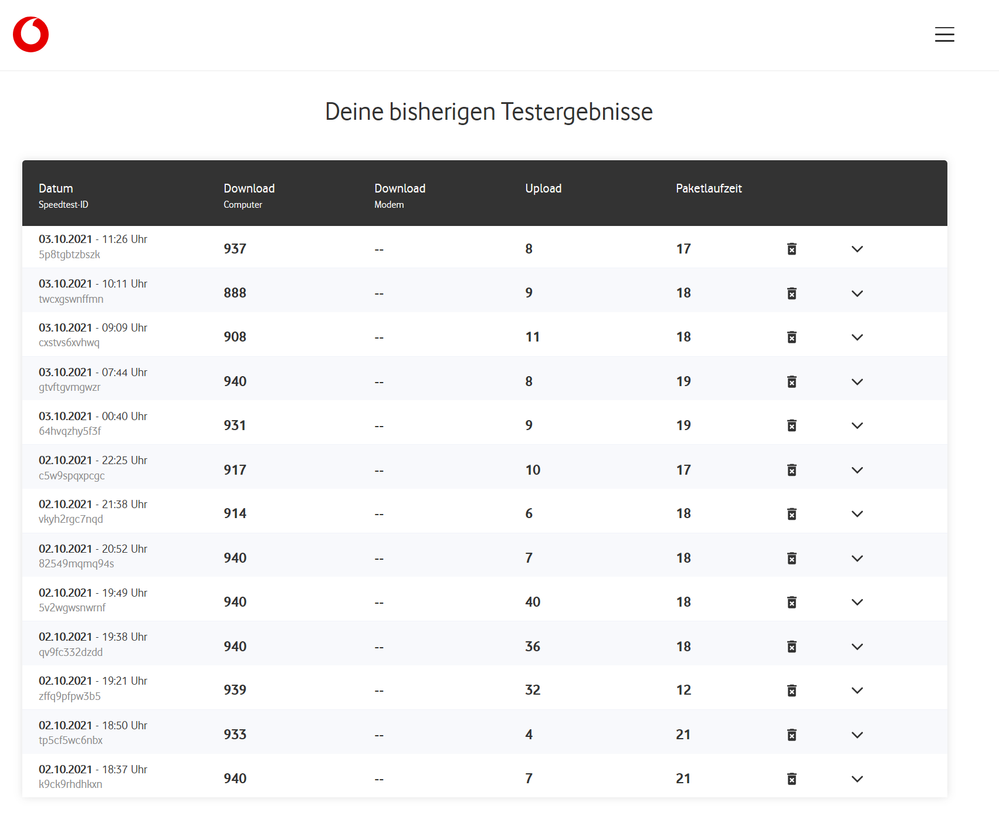Show details for test qv9fc332dzdd
999x825 pixels.
(857, 646)
